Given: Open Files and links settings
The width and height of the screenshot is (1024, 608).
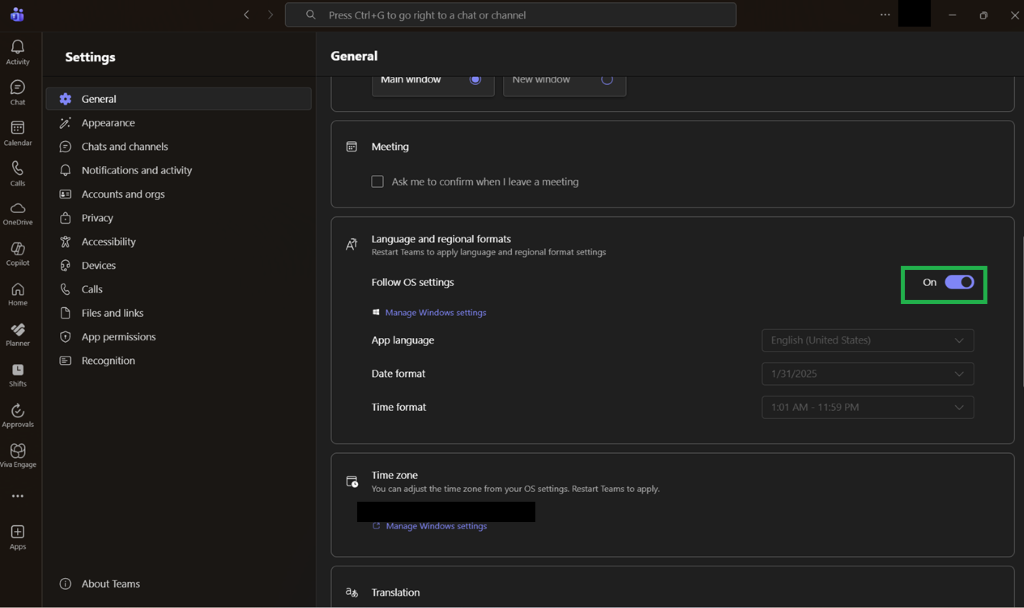Looking at the screenshot, I should click(178, 313).
